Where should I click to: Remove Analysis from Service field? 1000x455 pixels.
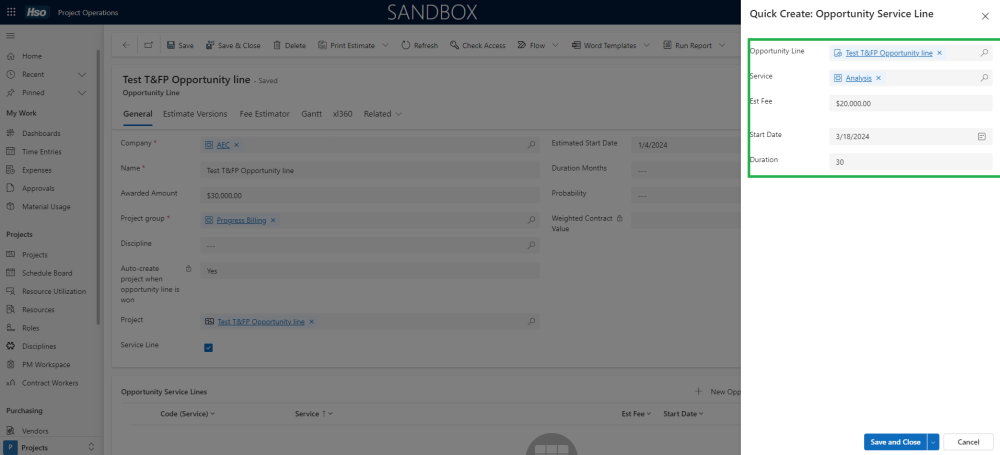(878, 78)
